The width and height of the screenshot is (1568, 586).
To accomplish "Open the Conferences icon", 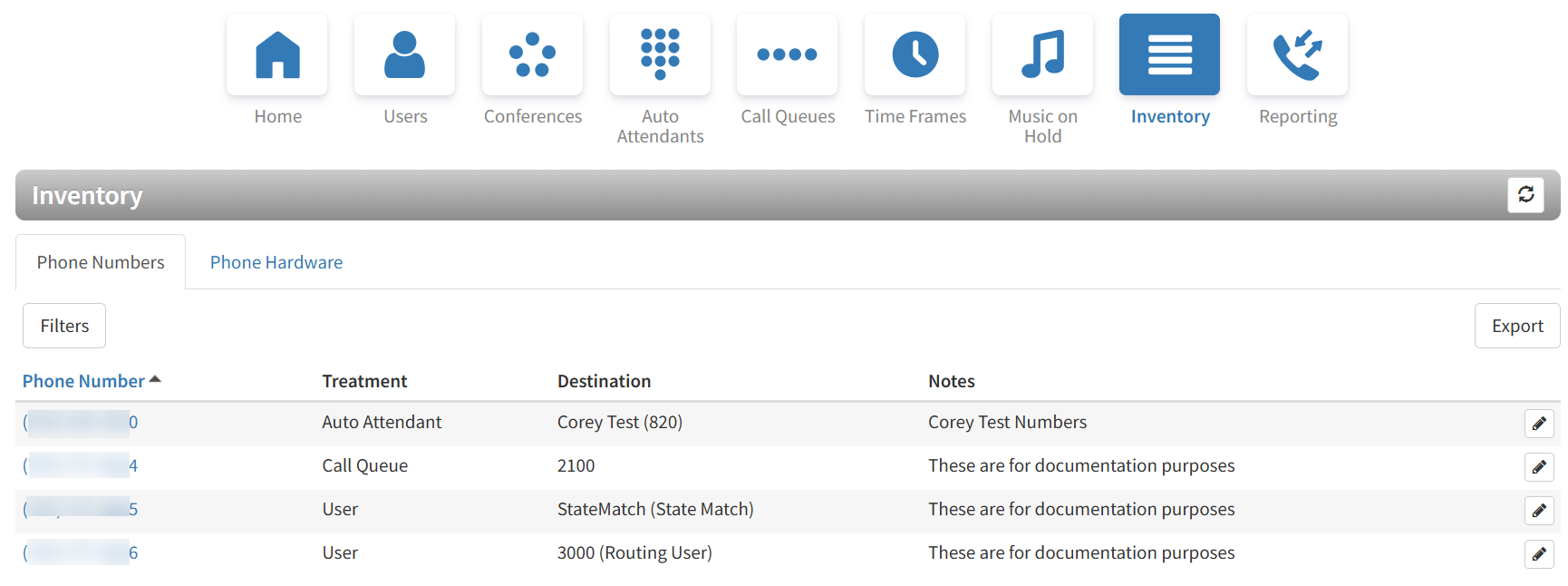I will (x=533, y=54).
